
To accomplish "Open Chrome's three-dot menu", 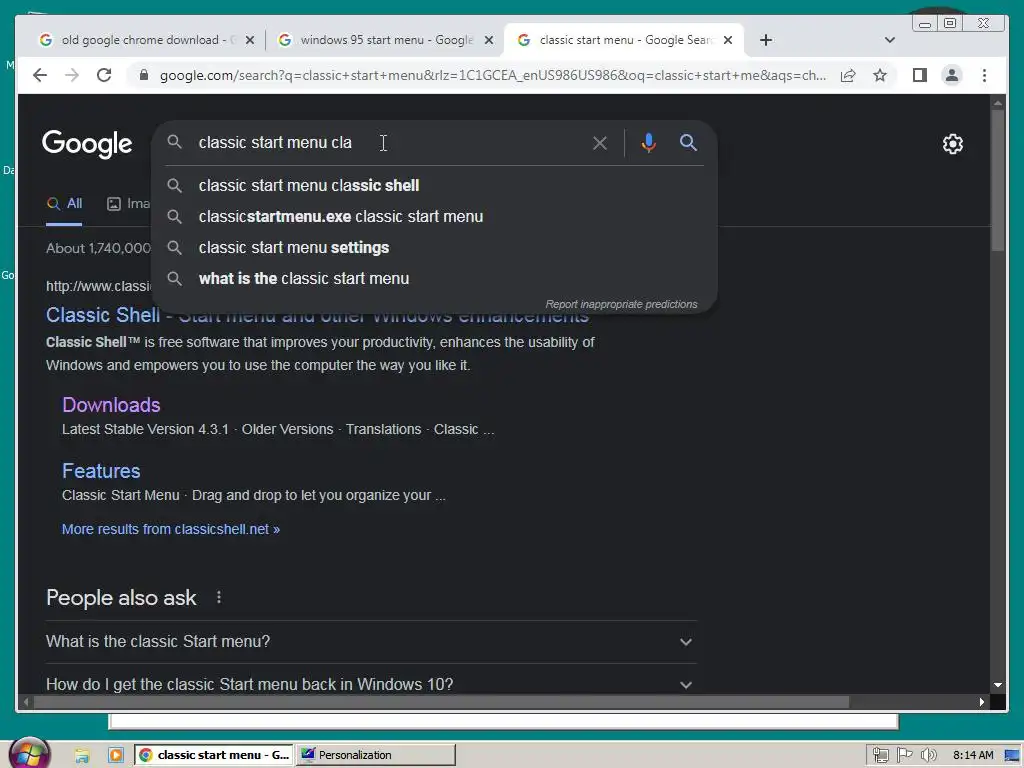I will (984, 75).
